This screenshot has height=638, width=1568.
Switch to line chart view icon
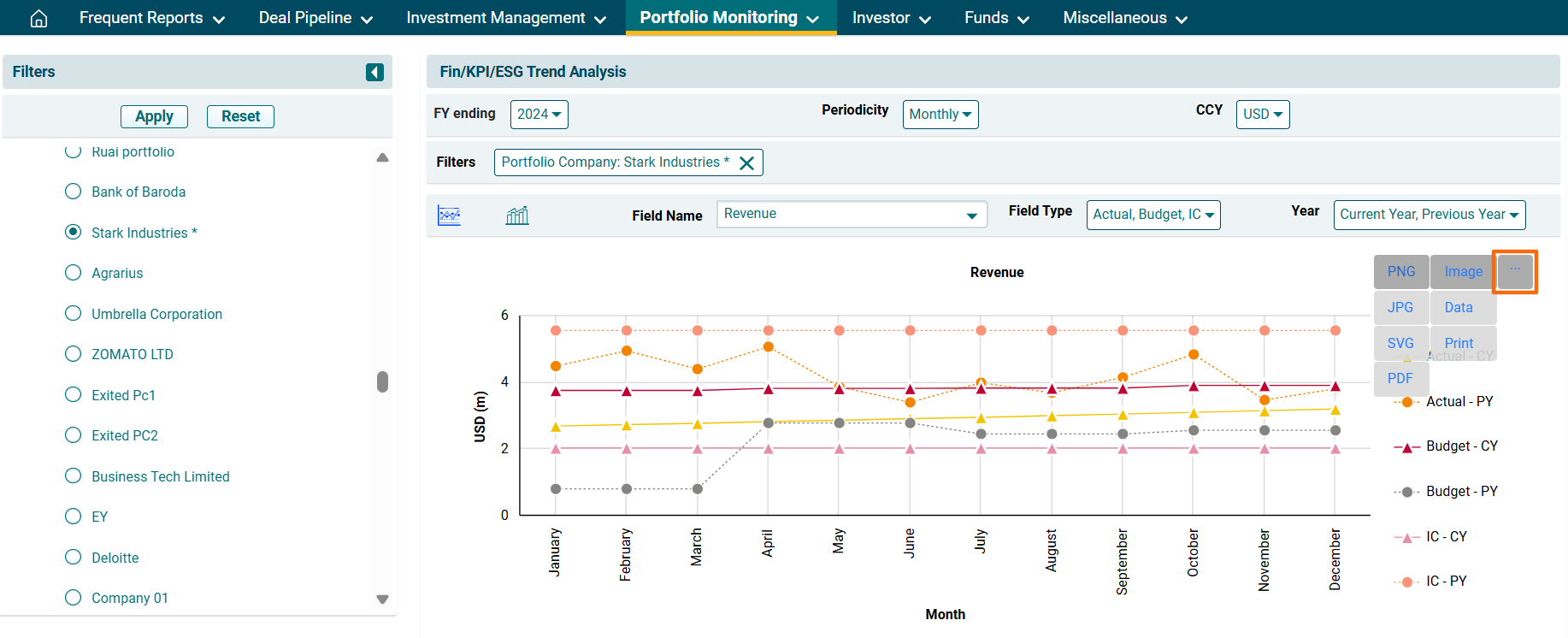tap(449, 216)
